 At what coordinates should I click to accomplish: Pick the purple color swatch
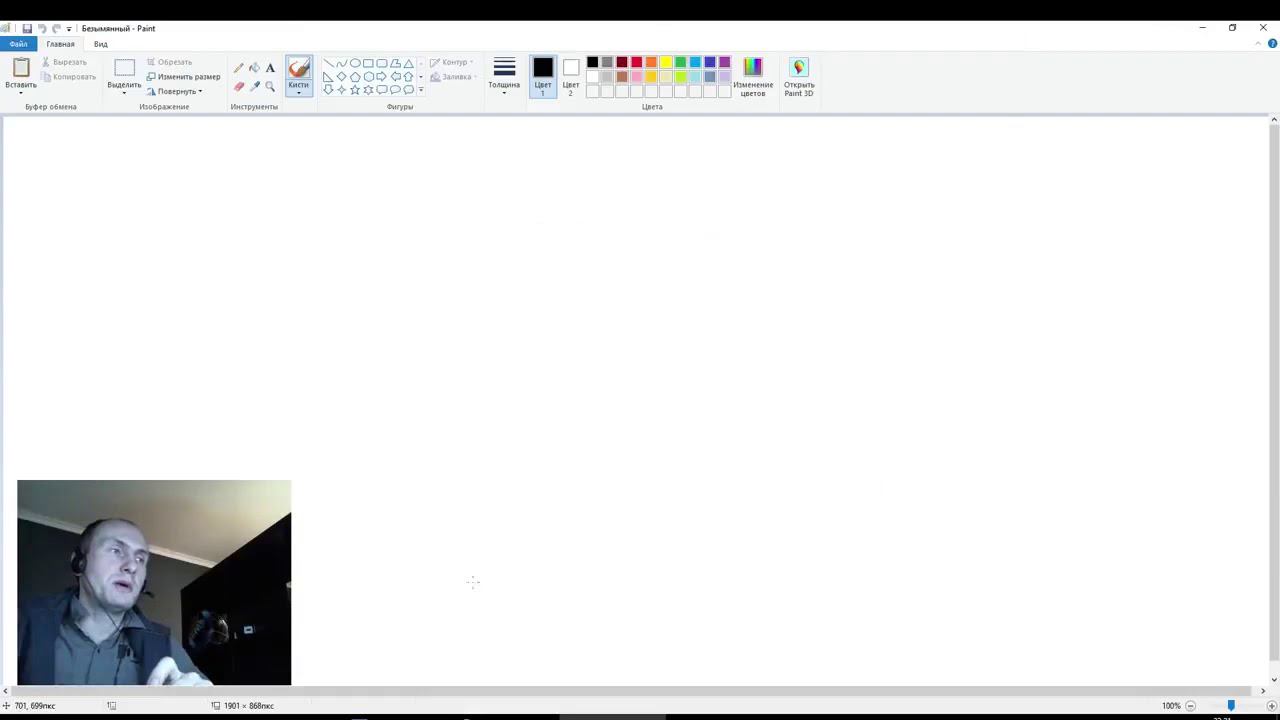click(x=724, y=62)
